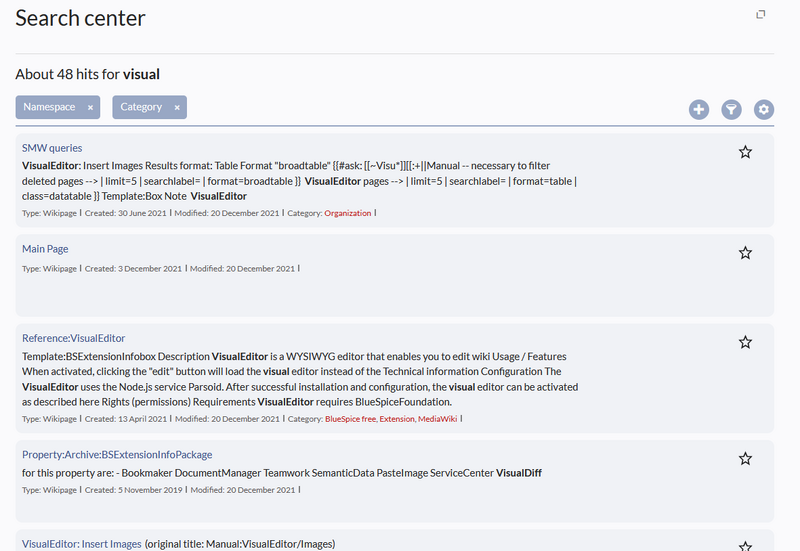Click '(original title: Manual:VisualEditor/Images)' text
This screenshot has width=800, height=551.
pyautogui.click(x=240, y=544)
